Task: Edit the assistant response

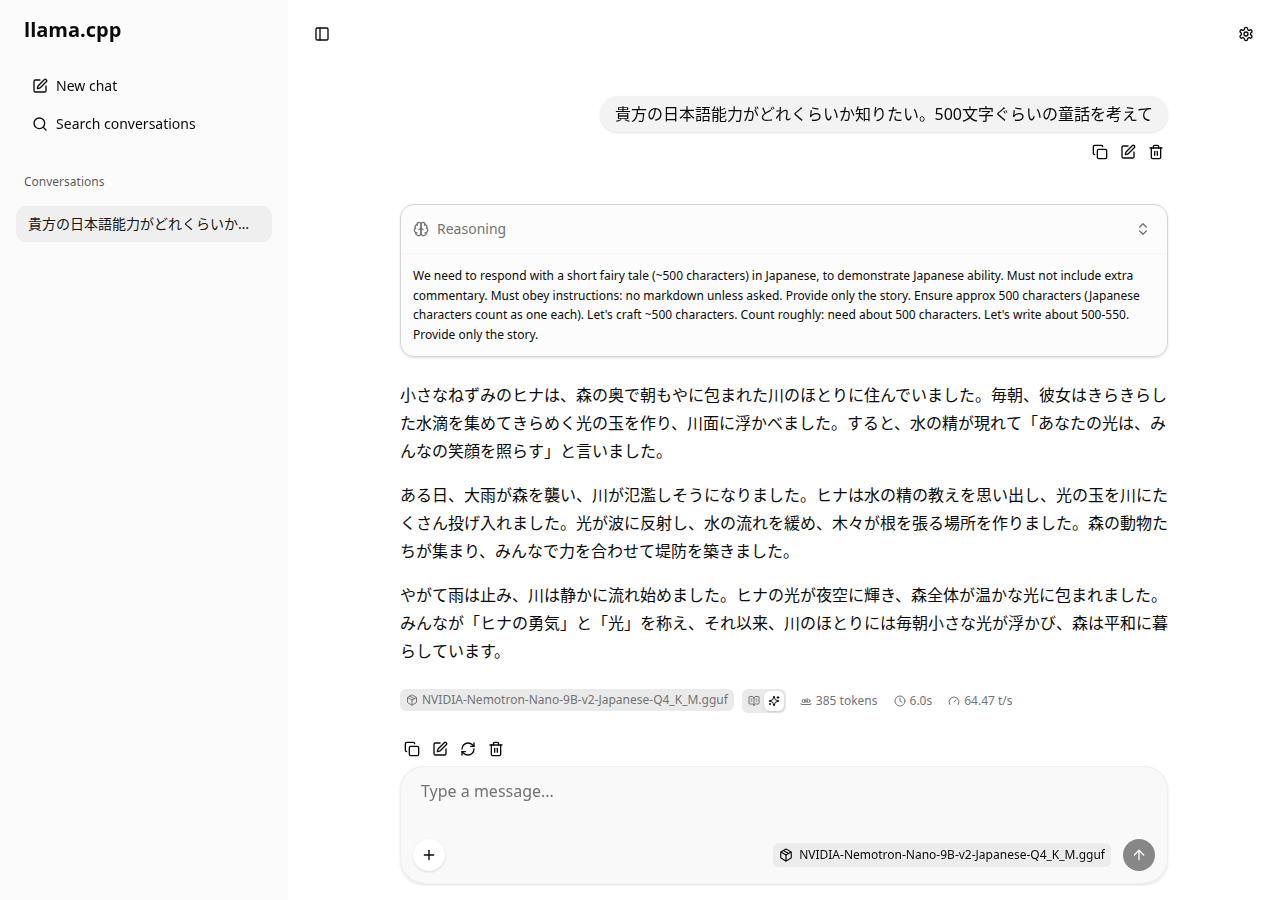Action: coord(440,749)
